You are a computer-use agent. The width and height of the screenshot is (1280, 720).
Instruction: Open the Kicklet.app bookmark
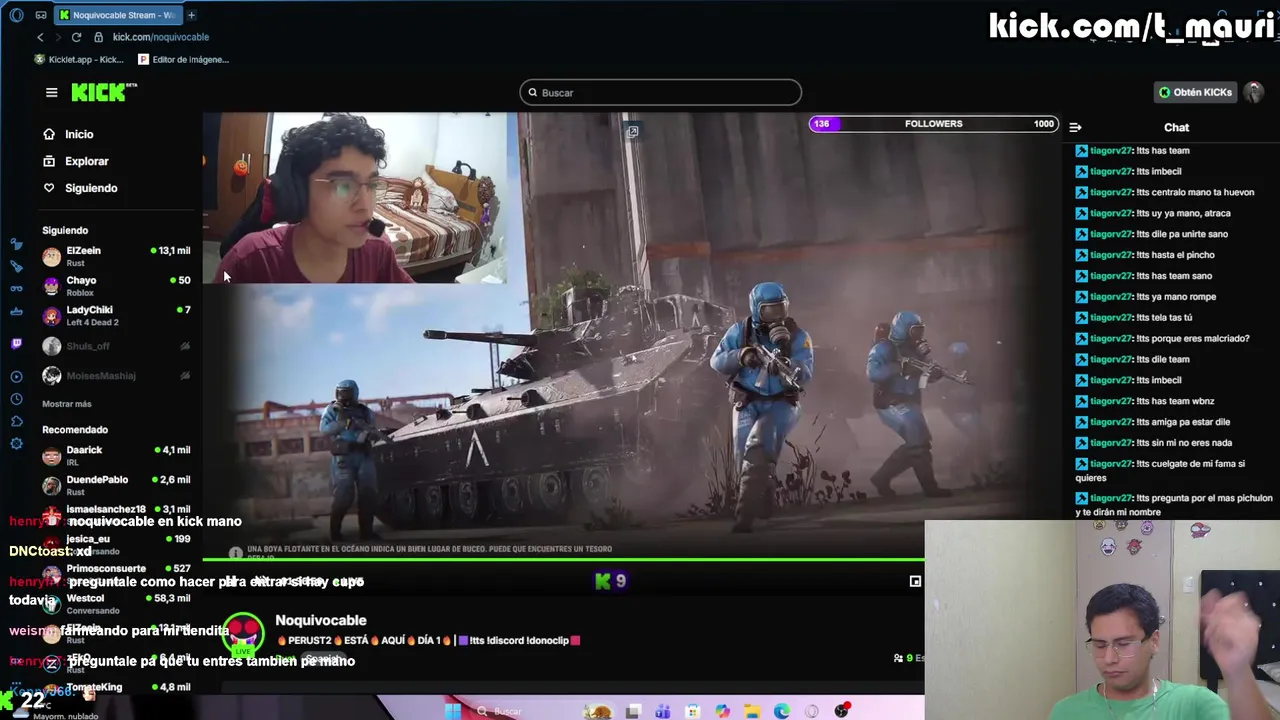(79, 59)
